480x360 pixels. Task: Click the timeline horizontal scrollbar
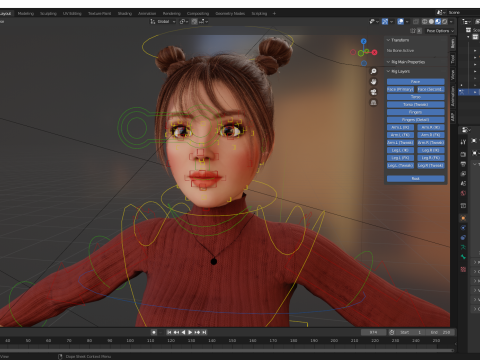(227, 350)
